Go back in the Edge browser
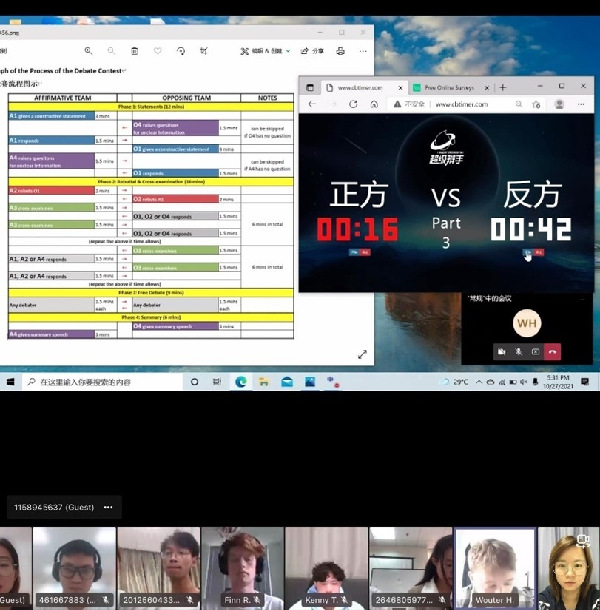The height and width of the screenshot is (610, 600). pos(311,104)
